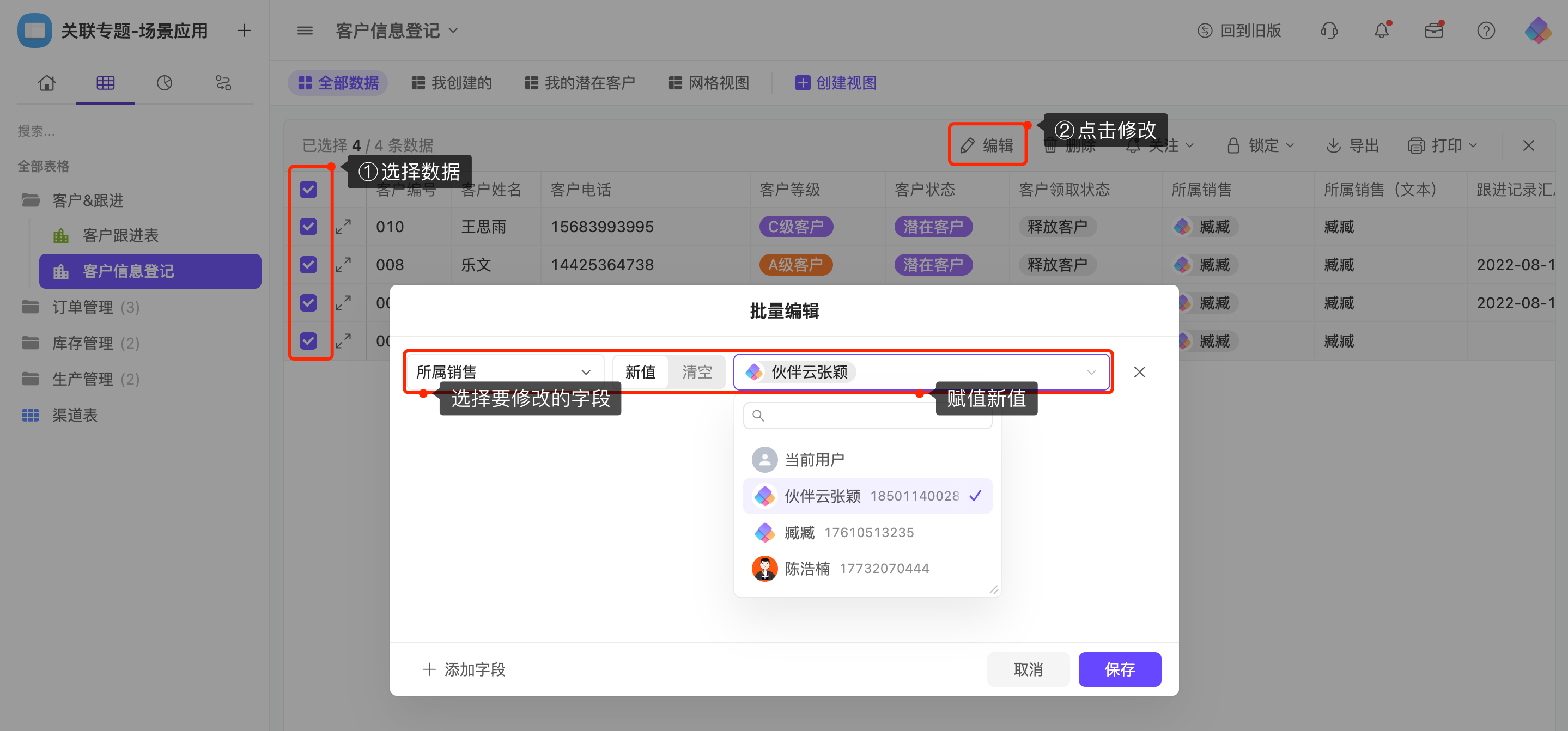Image resolution: width=1568 pixels, height=731 pixels.
Task: Open the pie chart dashboard icon
Action: 165,83
